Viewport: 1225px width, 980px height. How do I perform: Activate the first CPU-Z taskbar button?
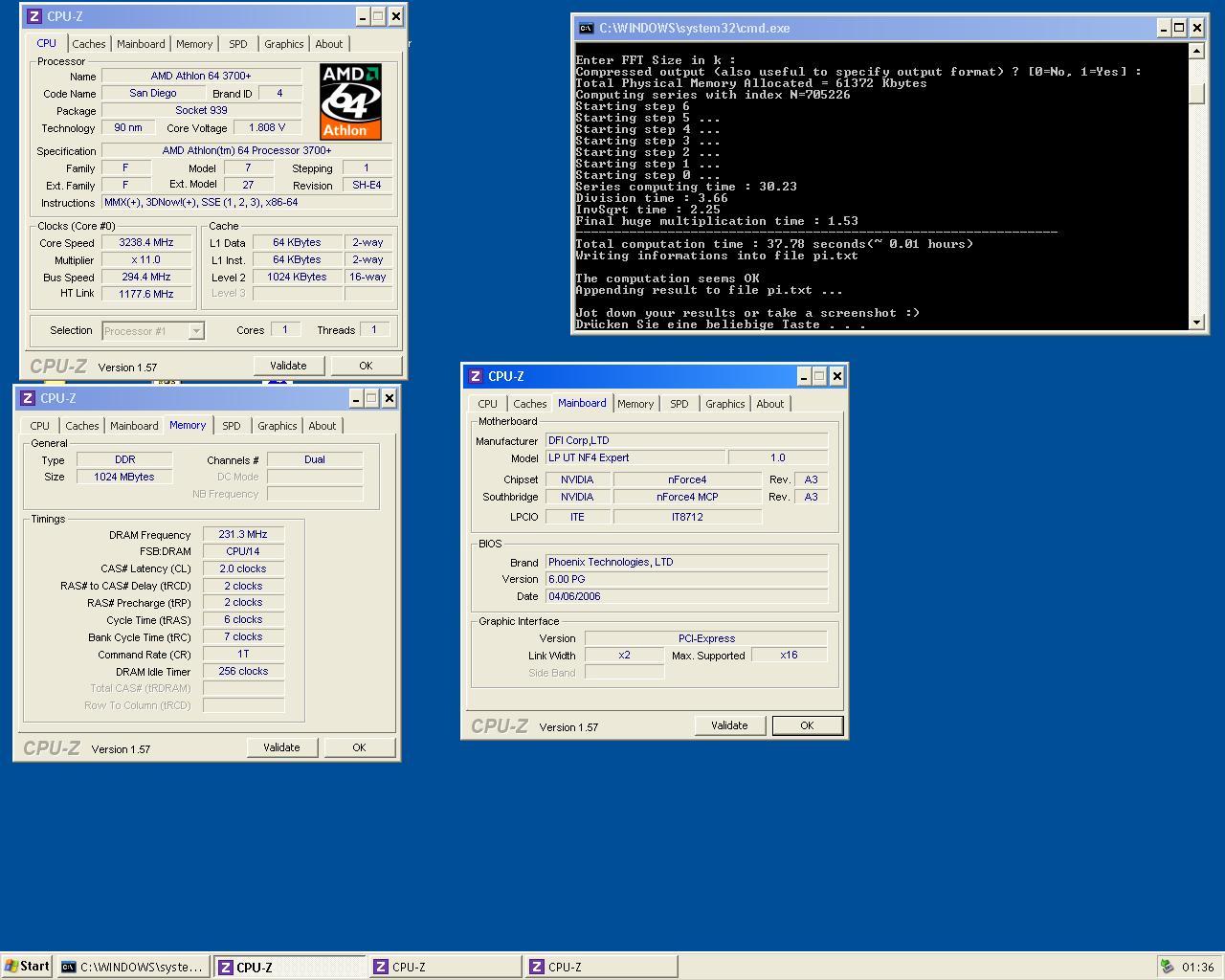(x=289, y=967)
